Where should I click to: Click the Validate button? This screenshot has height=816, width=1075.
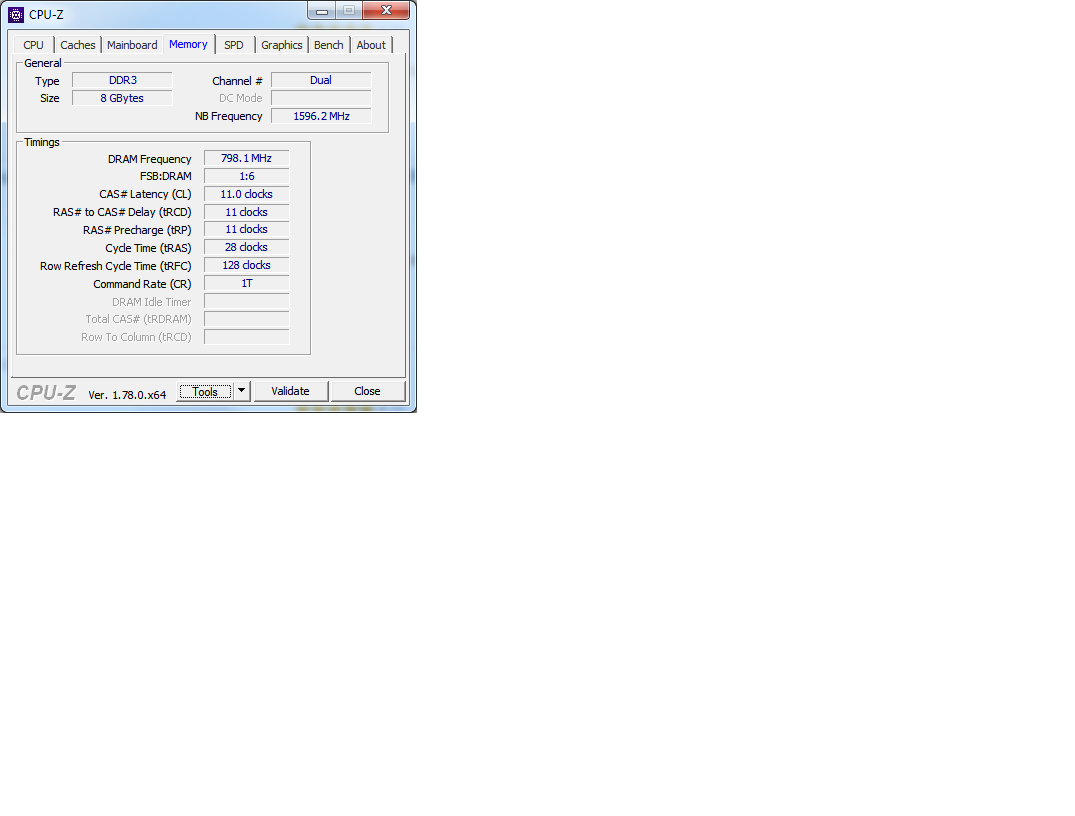[291, 391]
